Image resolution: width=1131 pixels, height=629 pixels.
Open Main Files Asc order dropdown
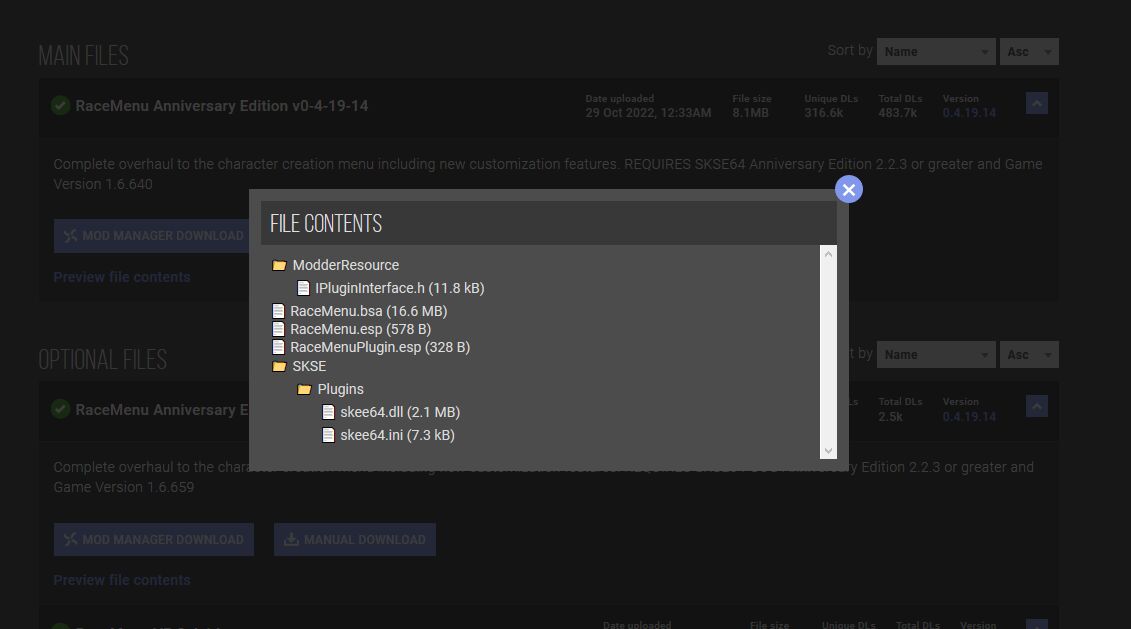tap(1029, 52)
